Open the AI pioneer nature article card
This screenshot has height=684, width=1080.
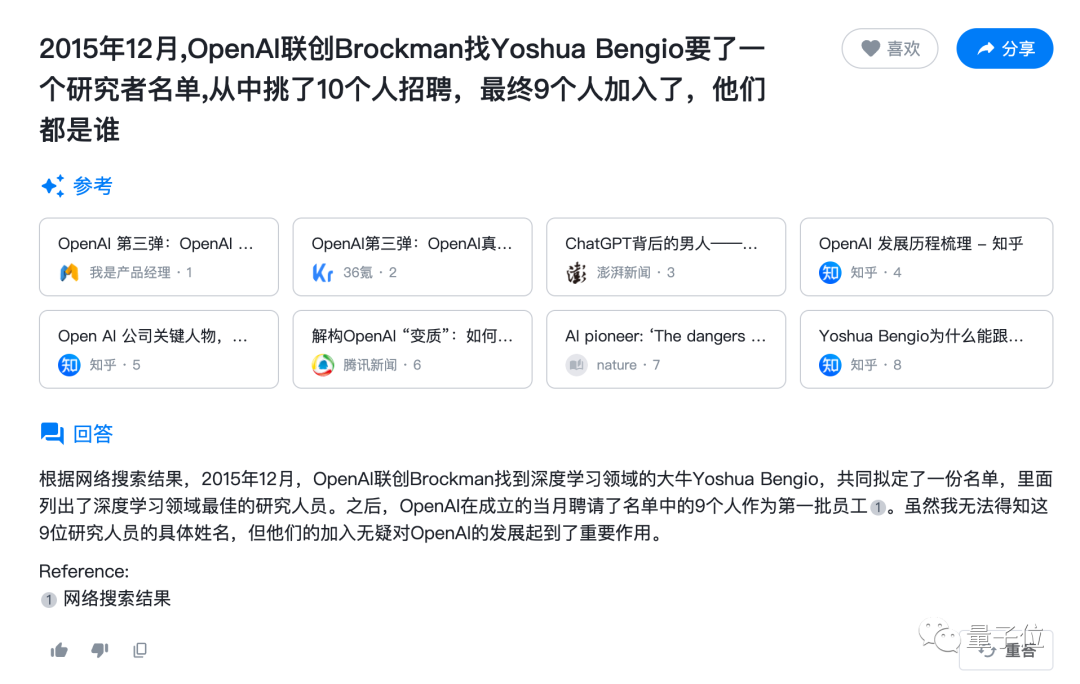(x=666, y=349)
